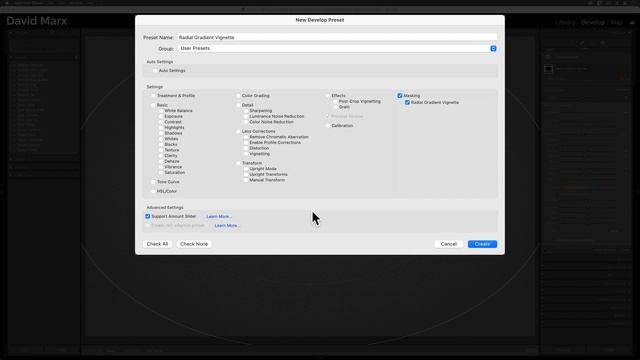
Task: Uncheck Radial Gradient Vignette mask checkbox
Action: (407, 102)
